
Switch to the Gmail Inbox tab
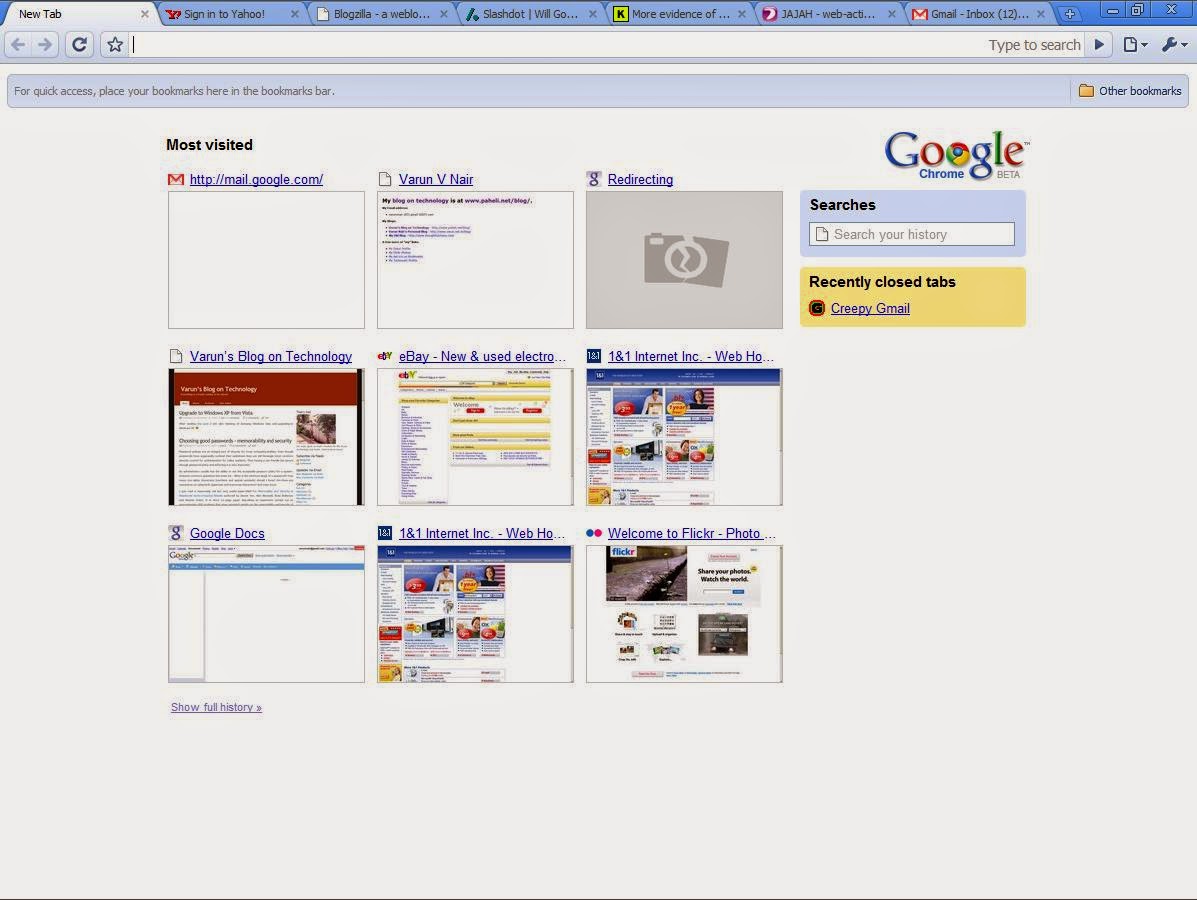click(977, 14)
